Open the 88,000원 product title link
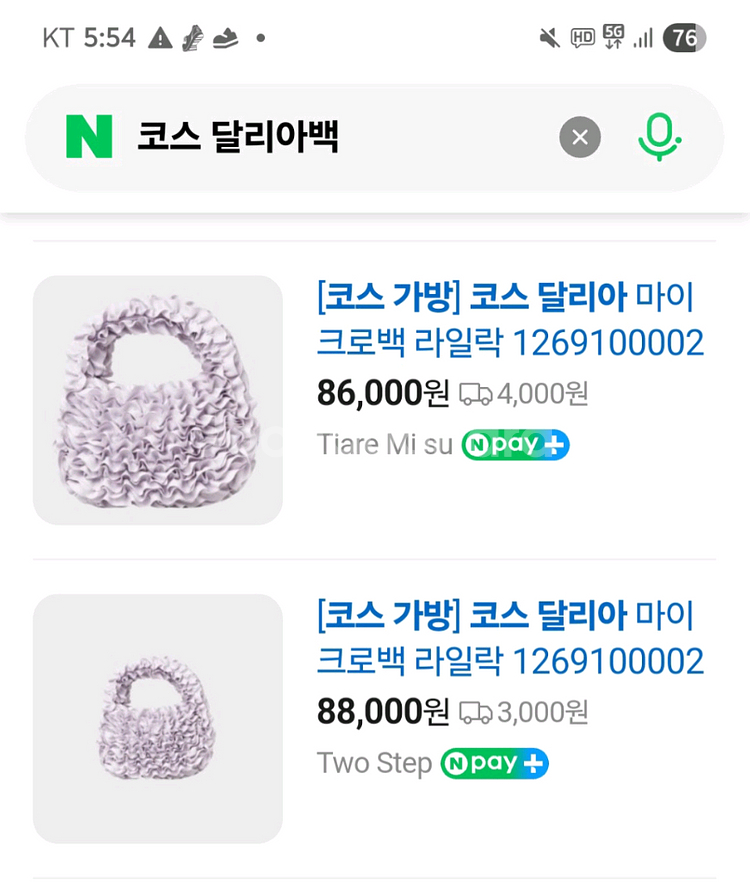The image size is (750, 882). 510,638
